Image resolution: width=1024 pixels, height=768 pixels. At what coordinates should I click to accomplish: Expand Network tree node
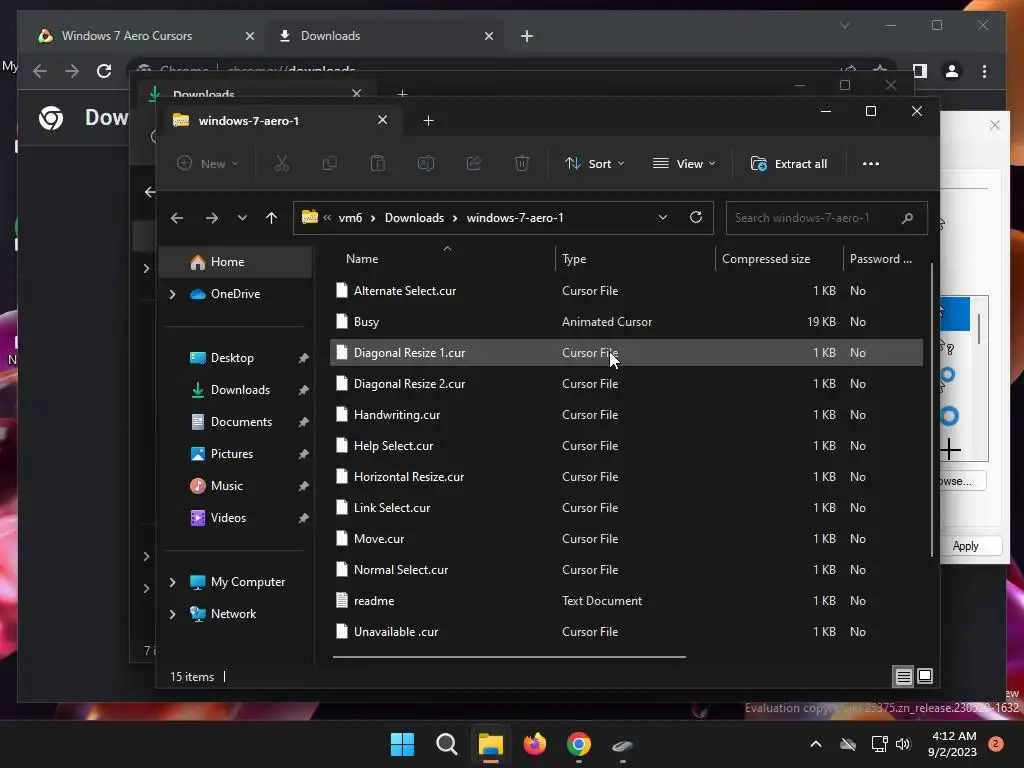click(x=172, y=615)
